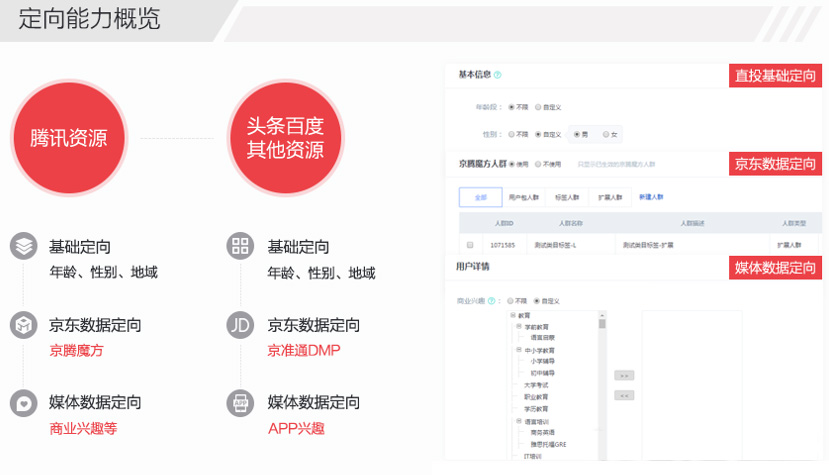829x475 pixels.
Task: Click the red 媒体数据定向 label
Action: pos(775,268)
